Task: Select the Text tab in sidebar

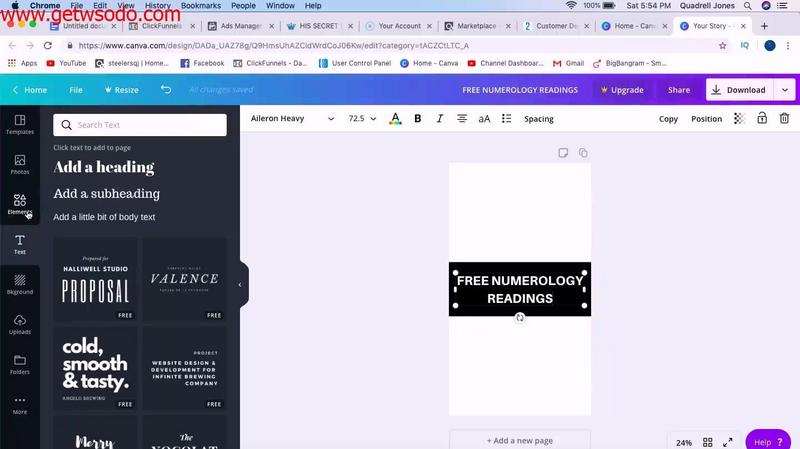Action: point(20,244)
